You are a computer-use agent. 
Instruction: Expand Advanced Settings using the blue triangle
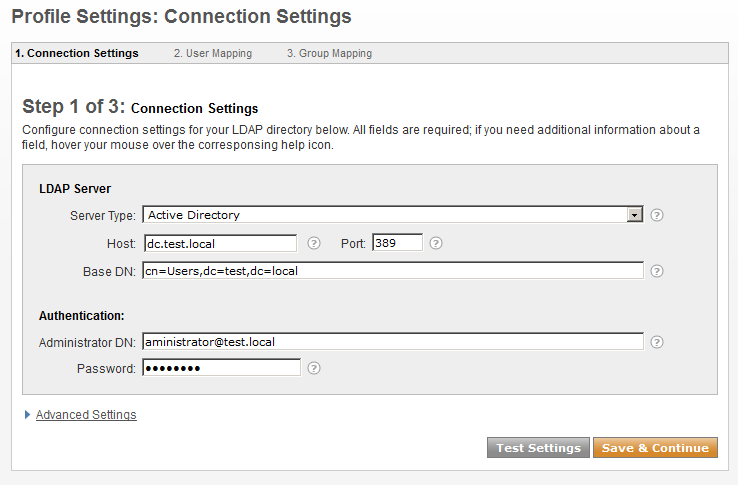(27, 414)
